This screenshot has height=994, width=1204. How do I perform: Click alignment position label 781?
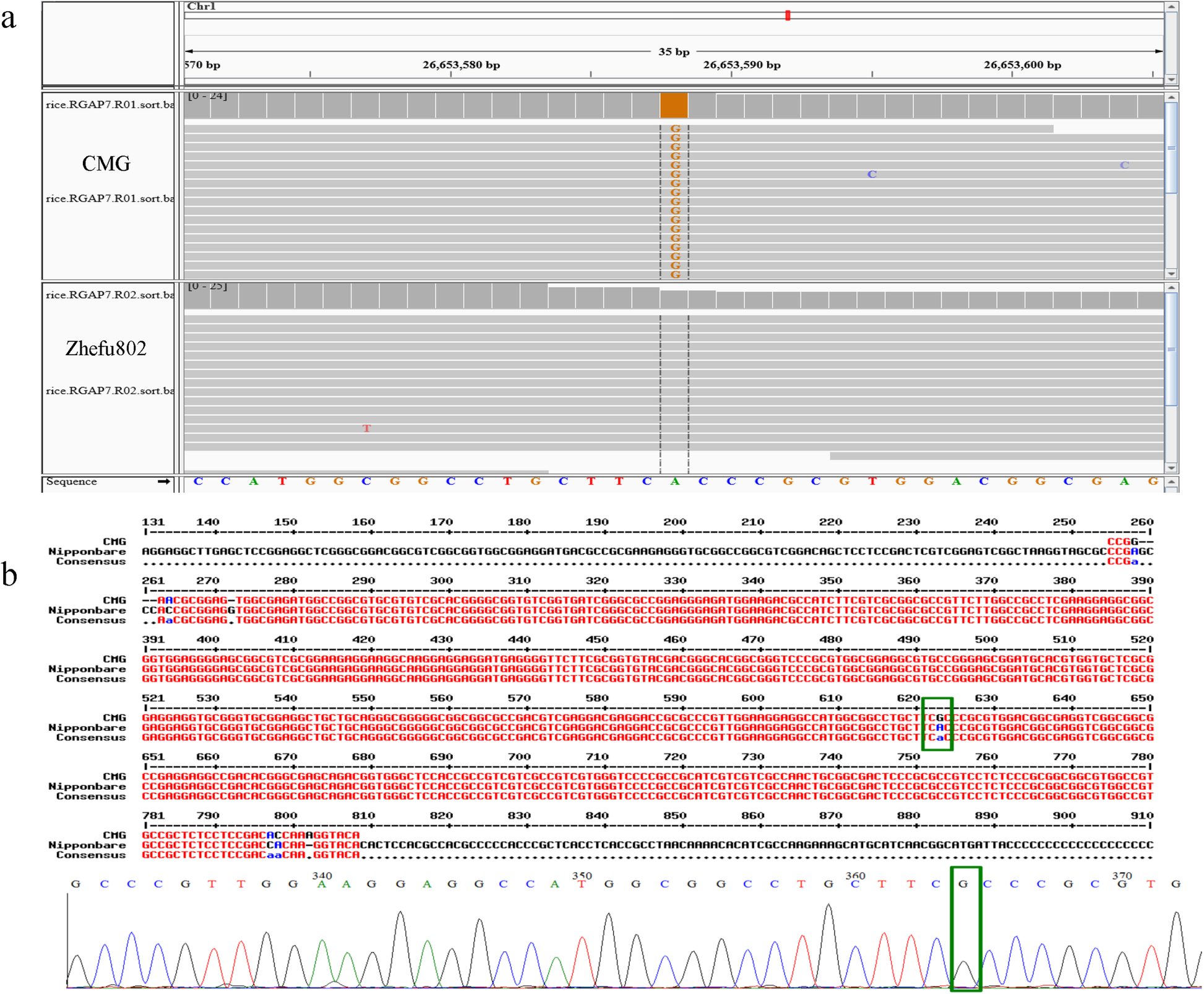[x=153, y=816]
